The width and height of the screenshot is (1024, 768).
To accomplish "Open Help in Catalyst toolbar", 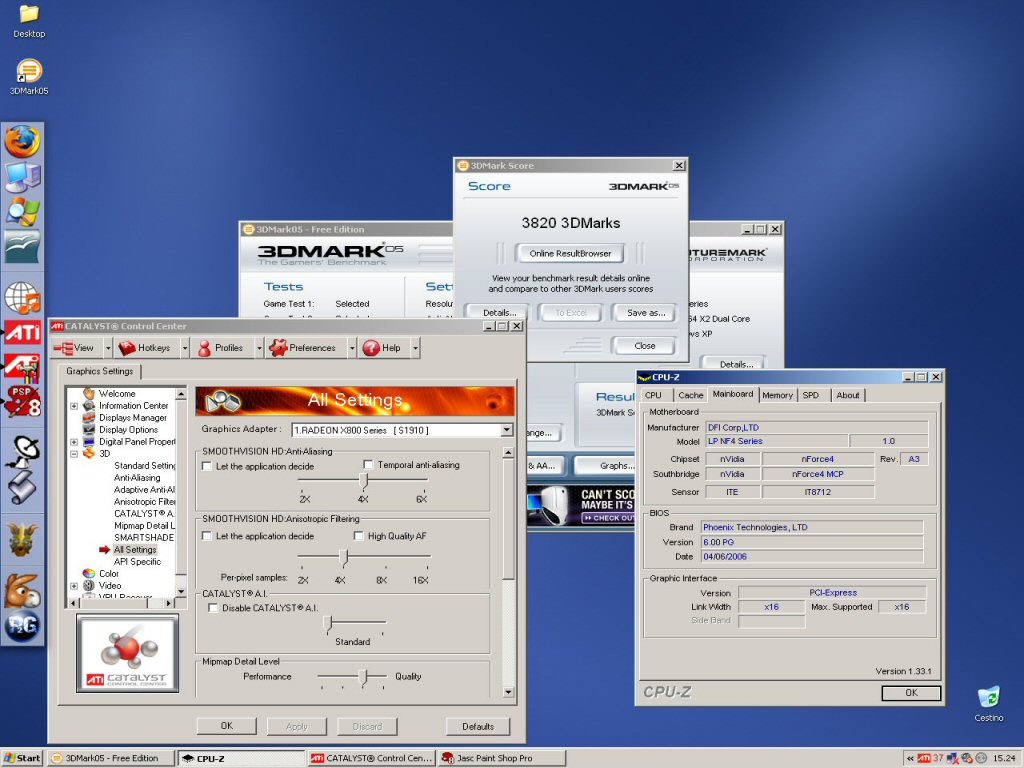I will pos(382,348).
